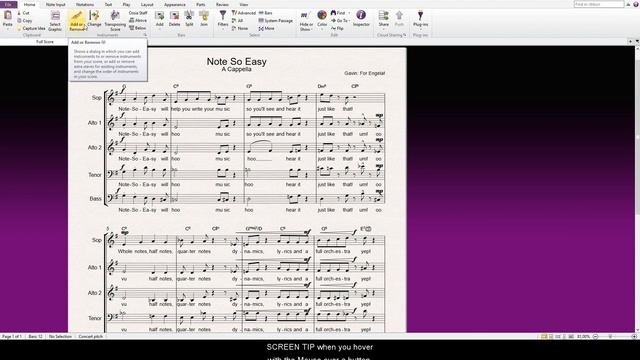The width and height of the screenshot is (640, 360).
Task: Open the Help question mark icon
Action: (636, 4)
